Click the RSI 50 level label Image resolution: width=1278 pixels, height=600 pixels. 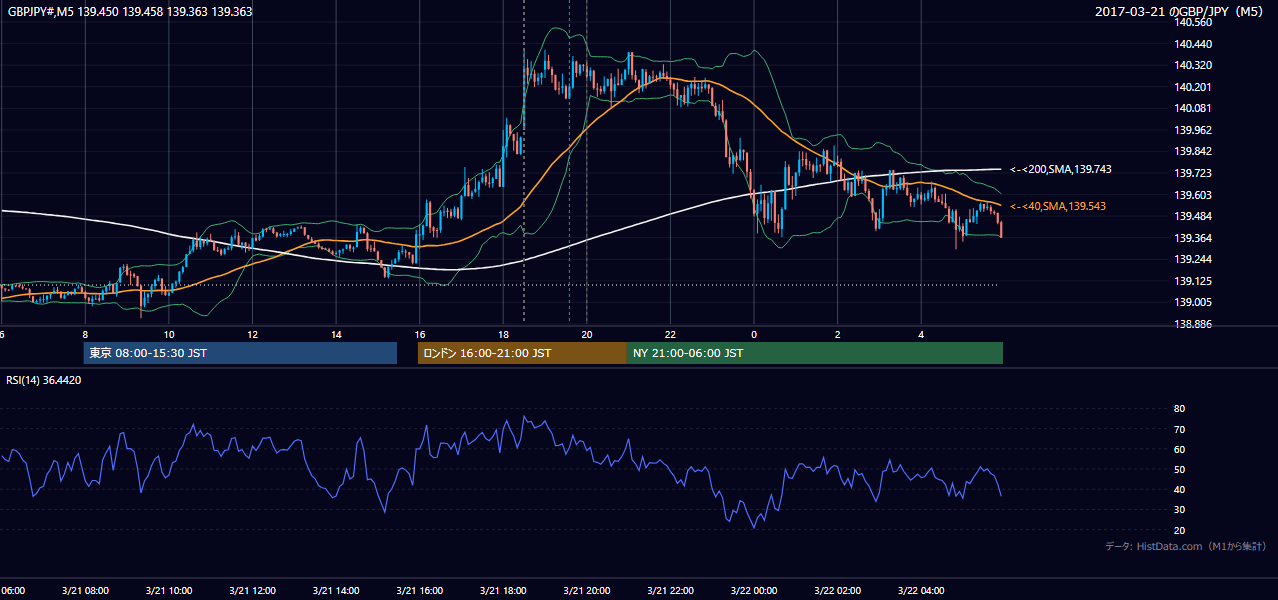click(1179, 469)
